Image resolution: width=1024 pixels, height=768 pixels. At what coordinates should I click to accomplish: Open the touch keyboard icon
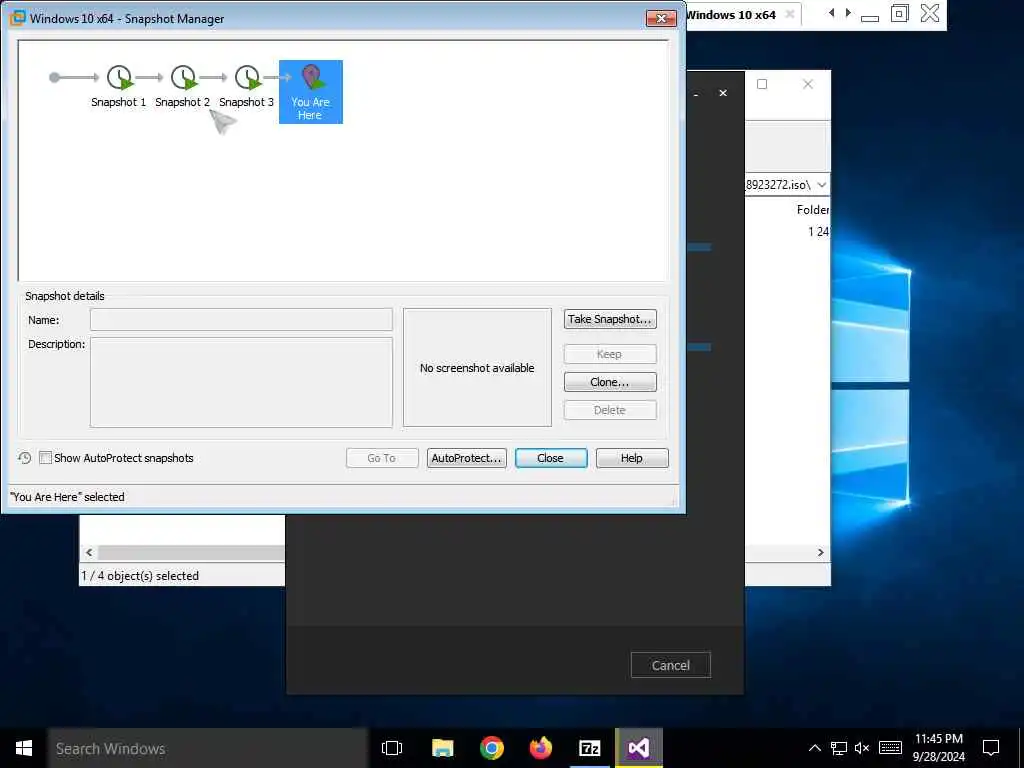890,748
